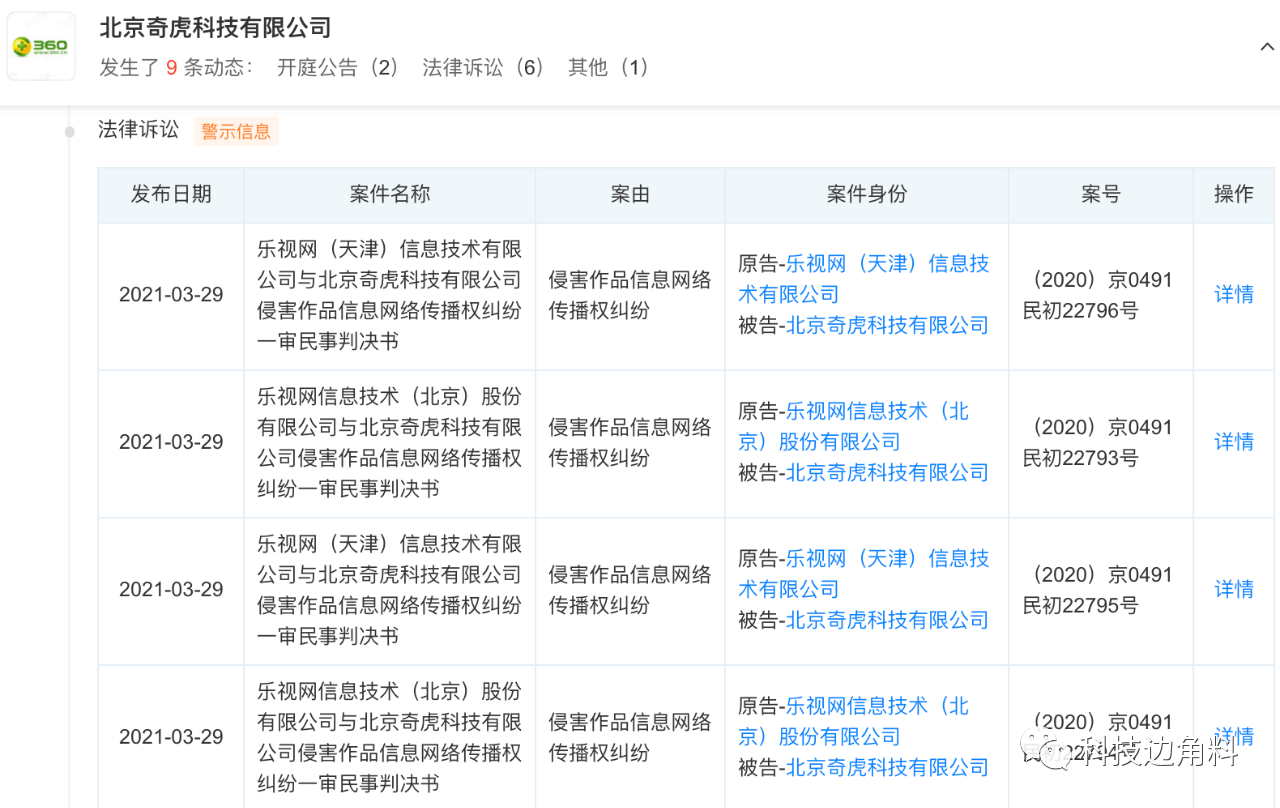Open defendant 北京奇虎科技有限公司 link in 22796 row
This screenshot has height=808, width=1280.
(x=887, y=325)
